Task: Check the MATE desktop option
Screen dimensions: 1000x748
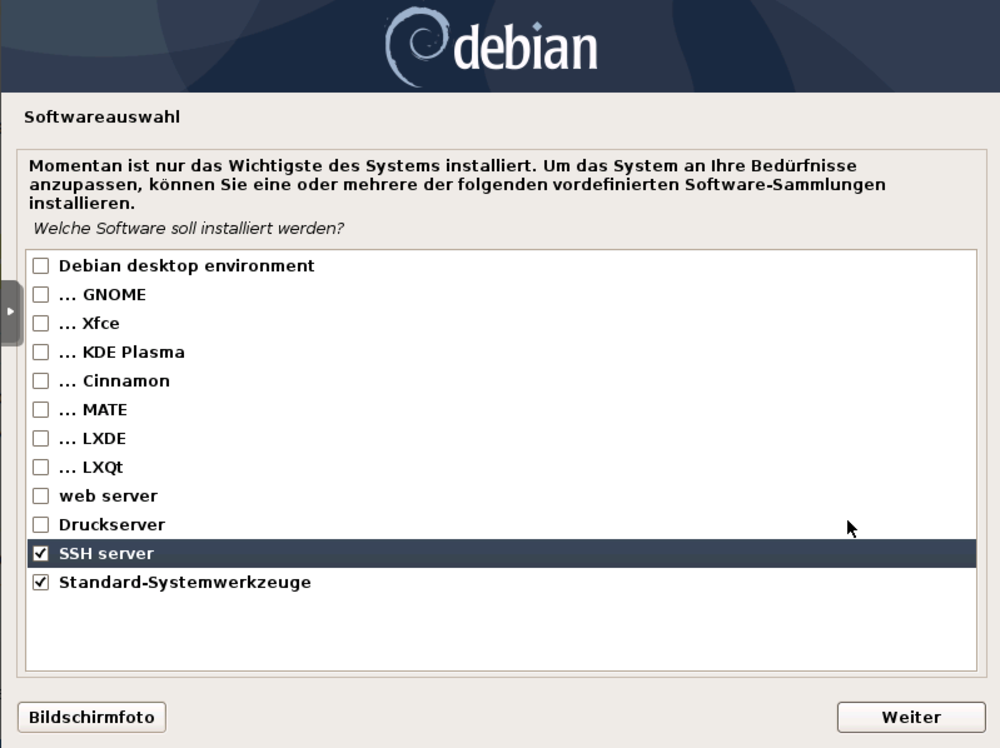Action: [x=41, y=409]
